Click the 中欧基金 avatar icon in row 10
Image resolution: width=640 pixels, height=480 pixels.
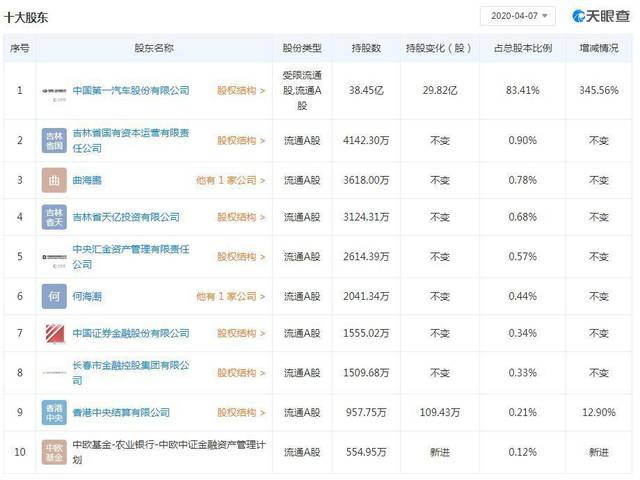pos(54,452)
